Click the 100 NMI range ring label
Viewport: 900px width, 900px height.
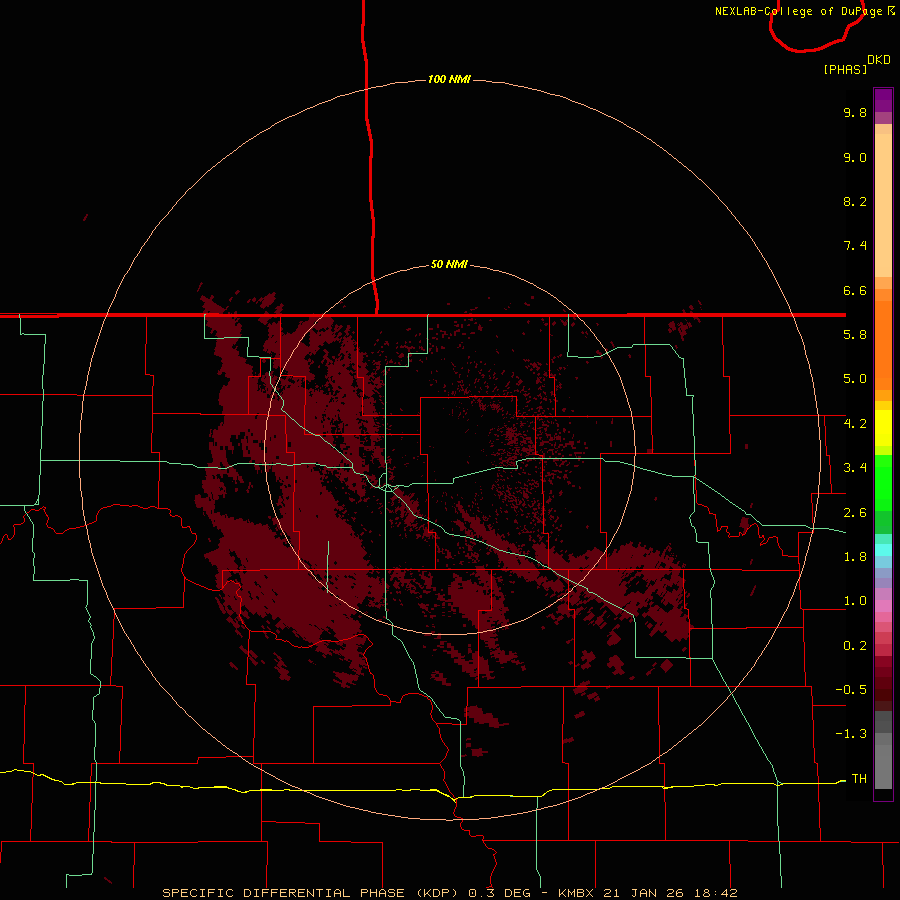pos(449,79)
